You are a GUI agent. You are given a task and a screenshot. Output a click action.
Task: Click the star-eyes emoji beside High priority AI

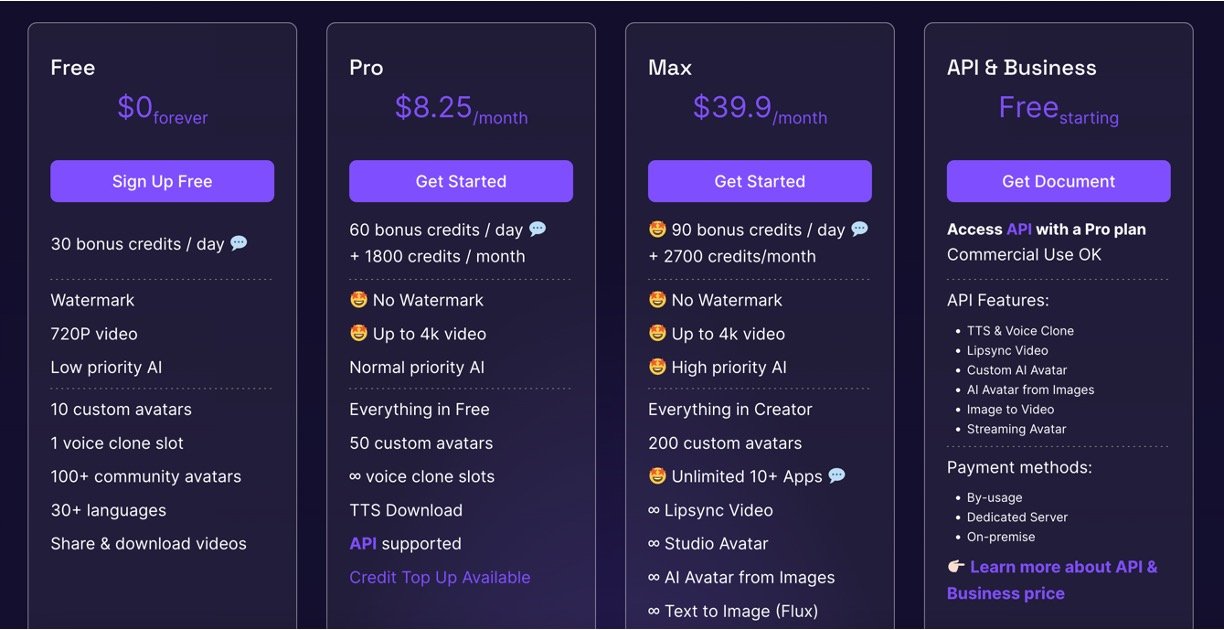click(657, 367)
